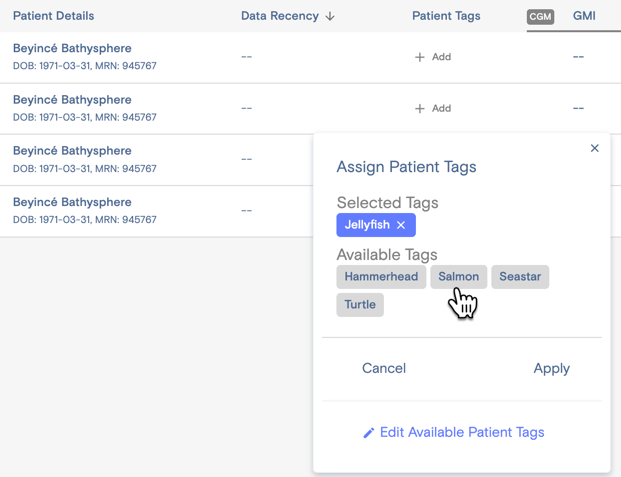This screenshot has width=621, height=477.
Task: Click plus icon in second patient row
Action: coord(419,109)
